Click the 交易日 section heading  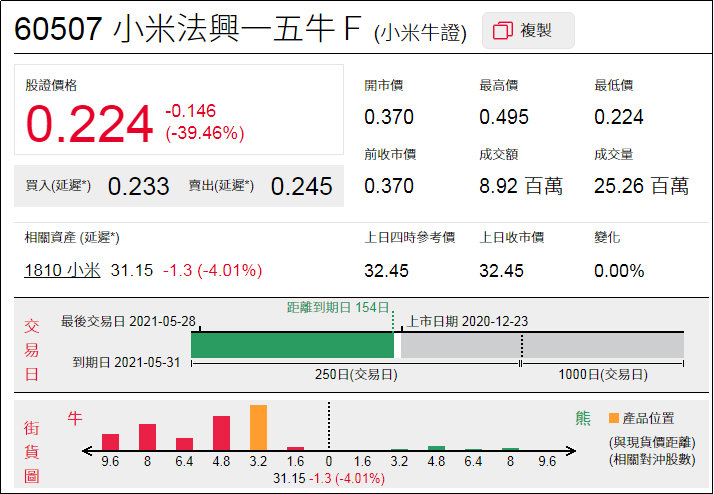[31, 350]
